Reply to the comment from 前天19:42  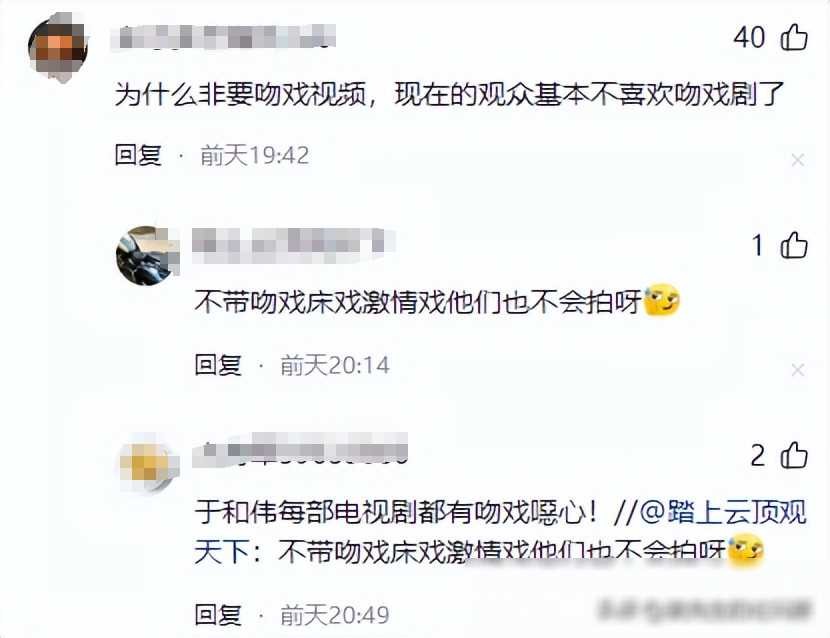[138, 155]
